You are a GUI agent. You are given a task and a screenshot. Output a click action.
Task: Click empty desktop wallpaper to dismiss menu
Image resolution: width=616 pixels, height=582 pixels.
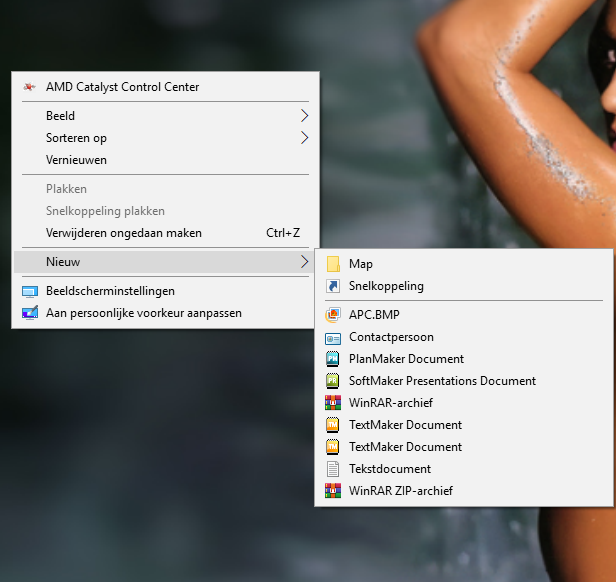tap(150, 450)
